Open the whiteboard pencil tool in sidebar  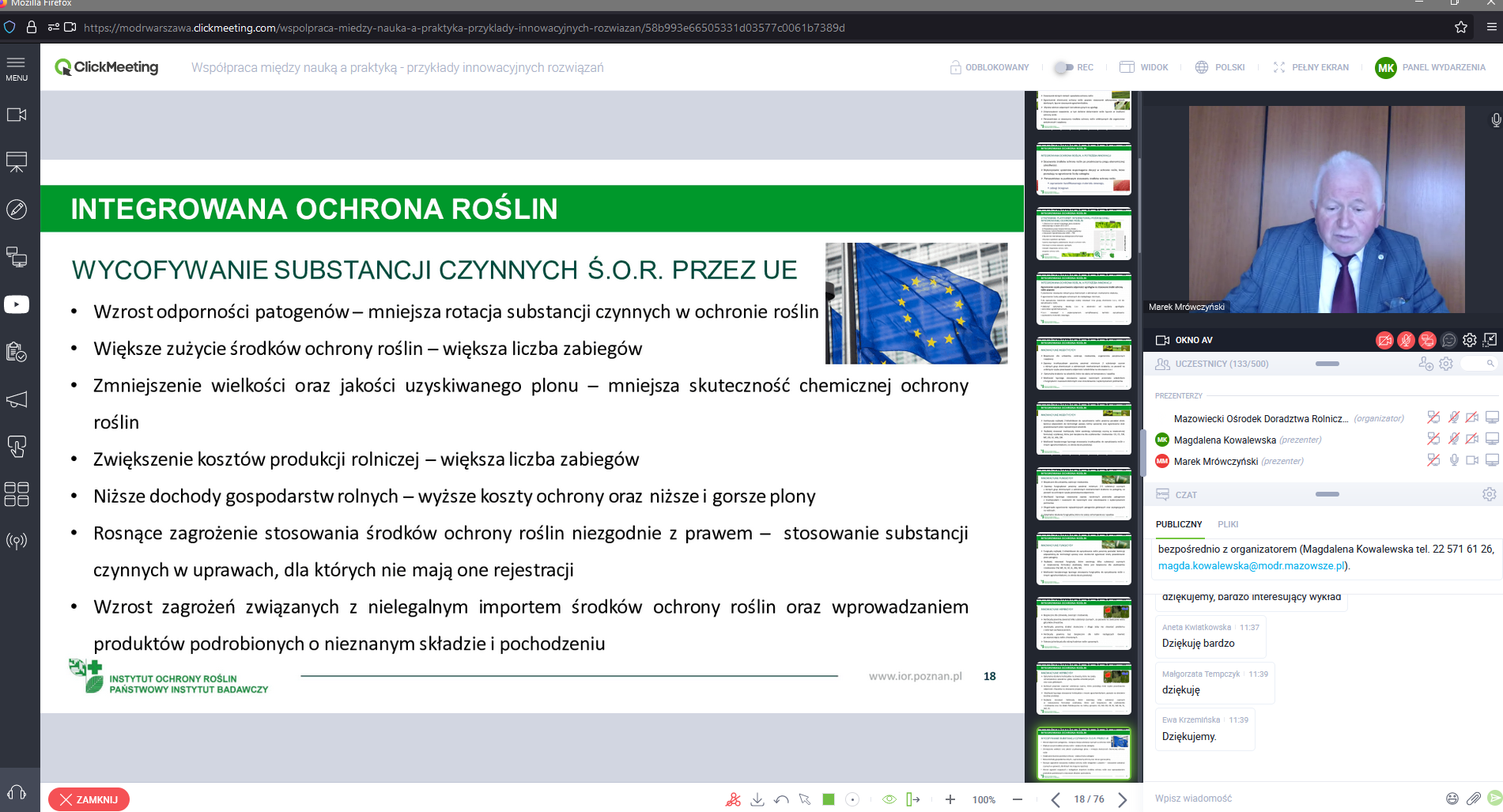coord(17,210)
